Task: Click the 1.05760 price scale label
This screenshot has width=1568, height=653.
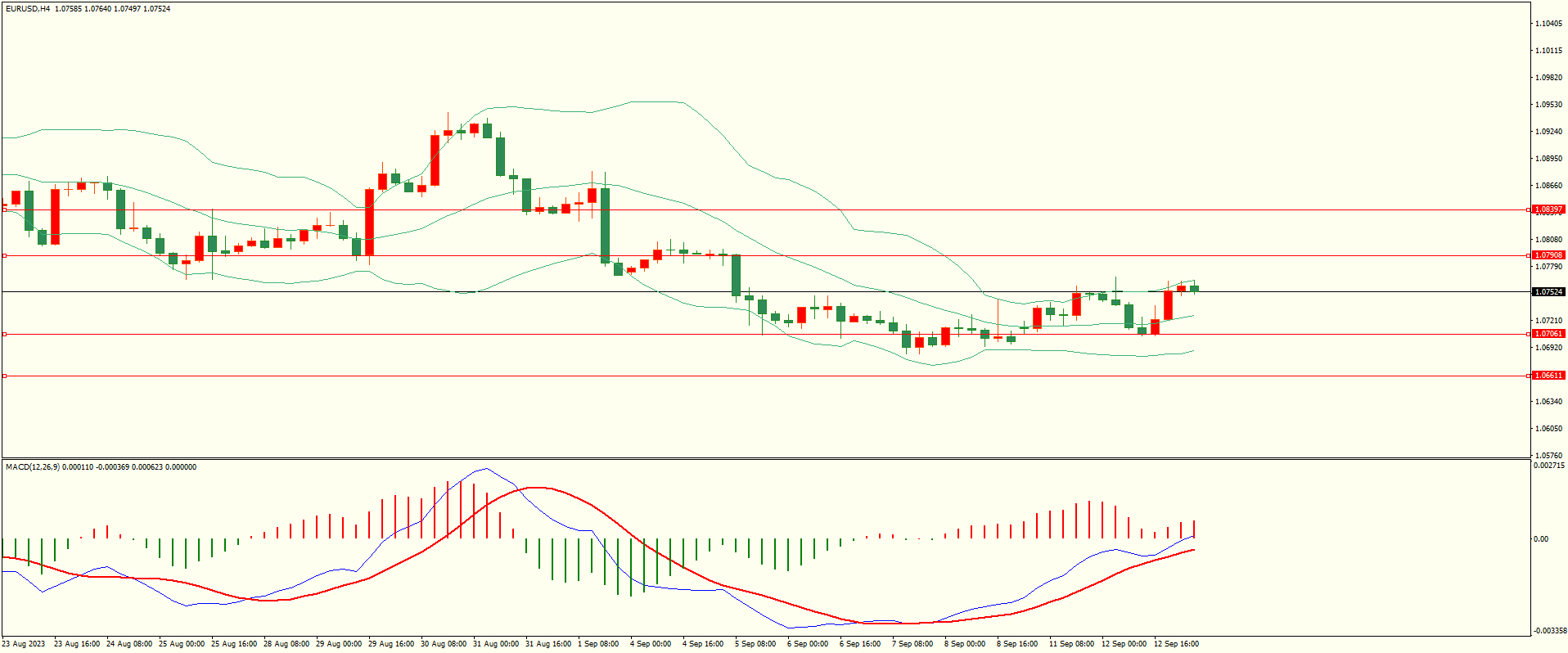Action: point(1548,456)
